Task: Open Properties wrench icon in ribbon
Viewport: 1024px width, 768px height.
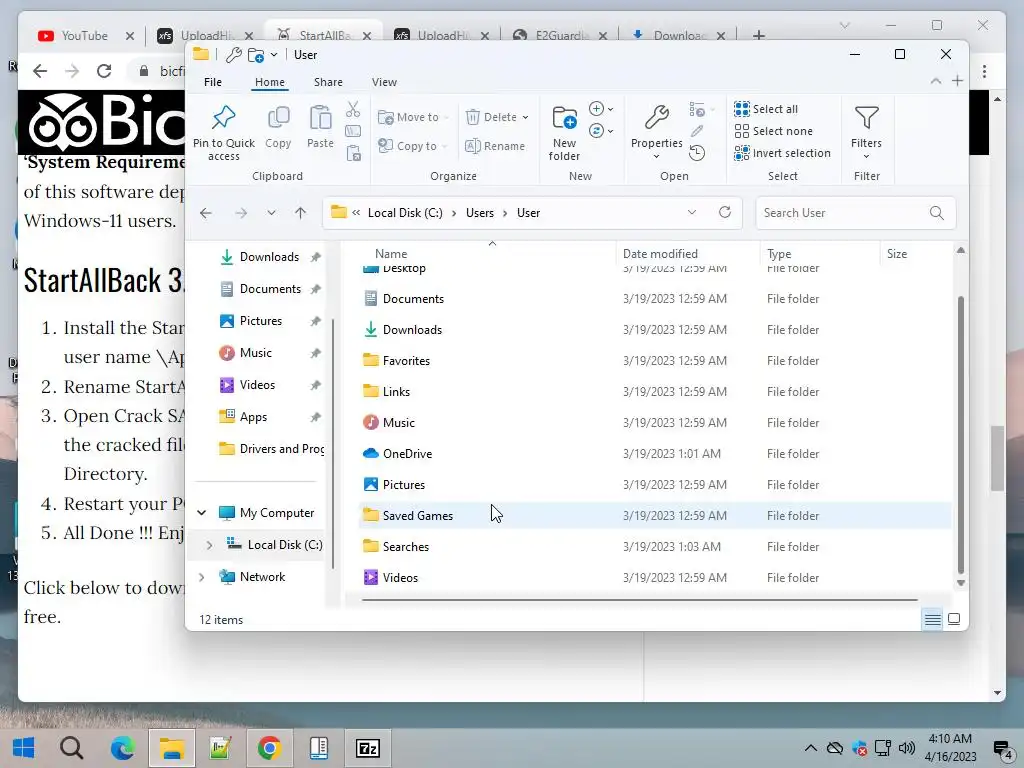Action: tap(656, 118)
